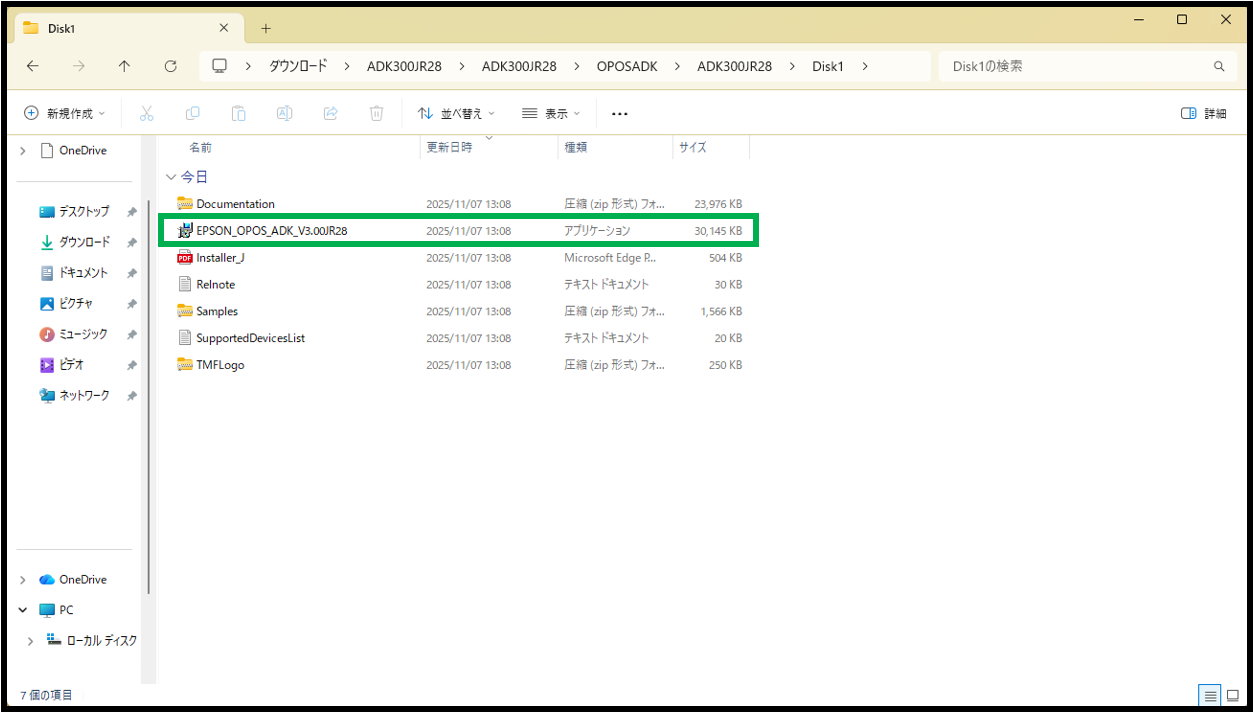Click the Cut scissors icon in toolbar
Screen dimensions: 1253x712
click(x=146, y=114)
